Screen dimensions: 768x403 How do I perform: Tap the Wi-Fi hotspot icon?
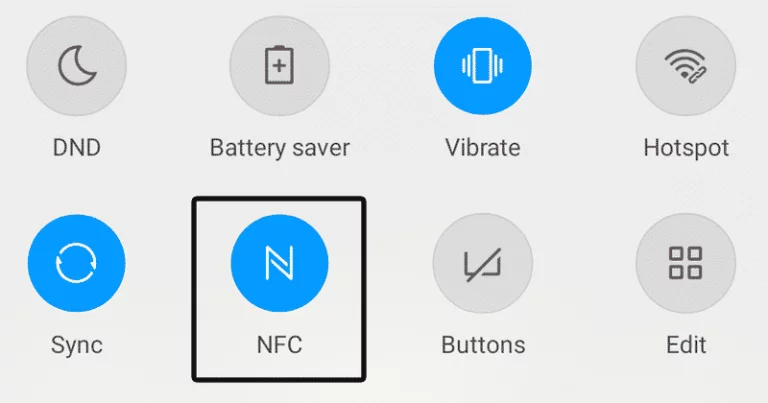pyautogui.click(x=686, y=66)
